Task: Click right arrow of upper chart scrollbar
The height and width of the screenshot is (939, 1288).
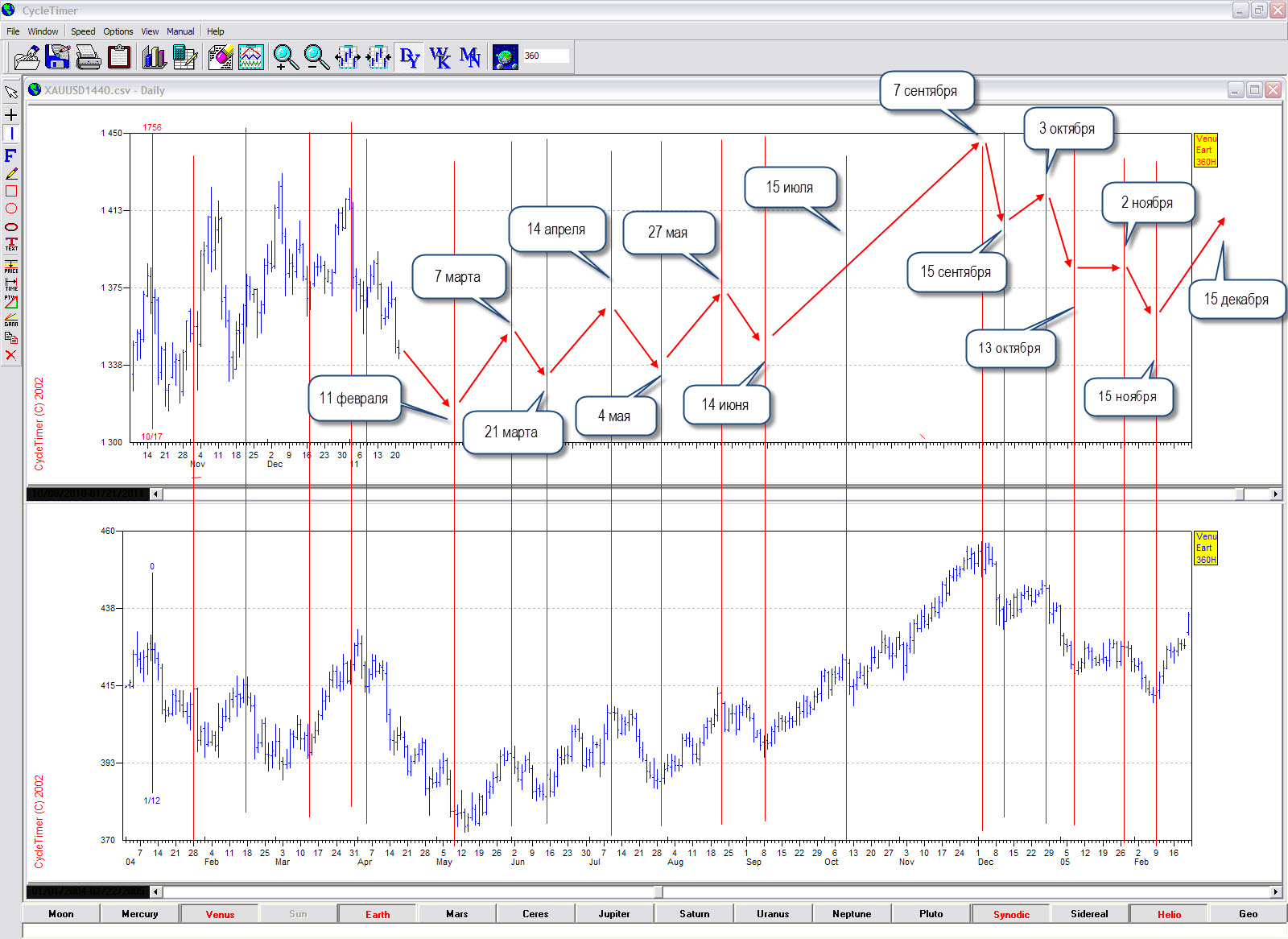Action: point(1275,494)
